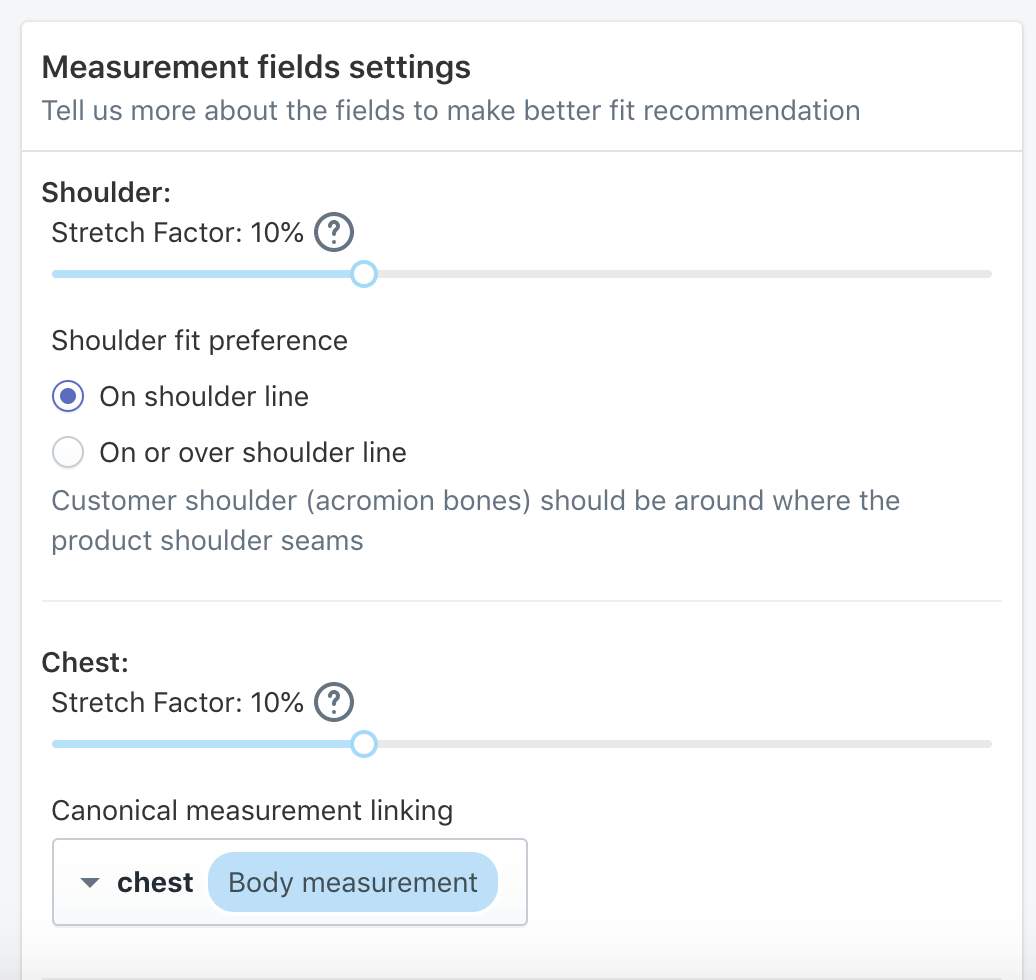Click the Body measurement pill icon
The height and width of the screenshot is (980, 1036).
pyautogui.click(x=352, y=882)
